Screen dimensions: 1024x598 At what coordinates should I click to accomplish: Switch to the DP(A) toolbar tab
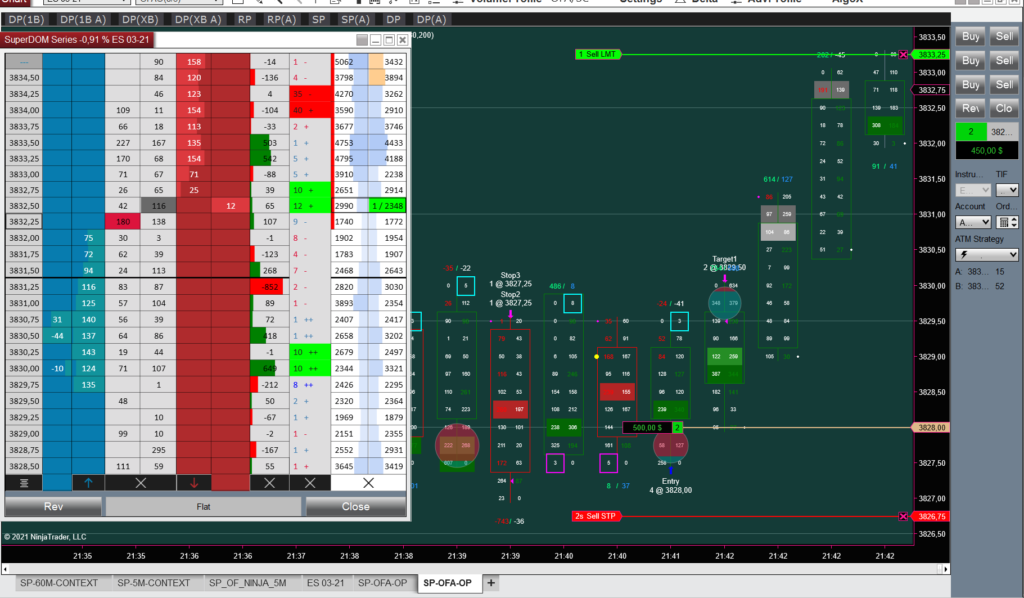(431, 20)
